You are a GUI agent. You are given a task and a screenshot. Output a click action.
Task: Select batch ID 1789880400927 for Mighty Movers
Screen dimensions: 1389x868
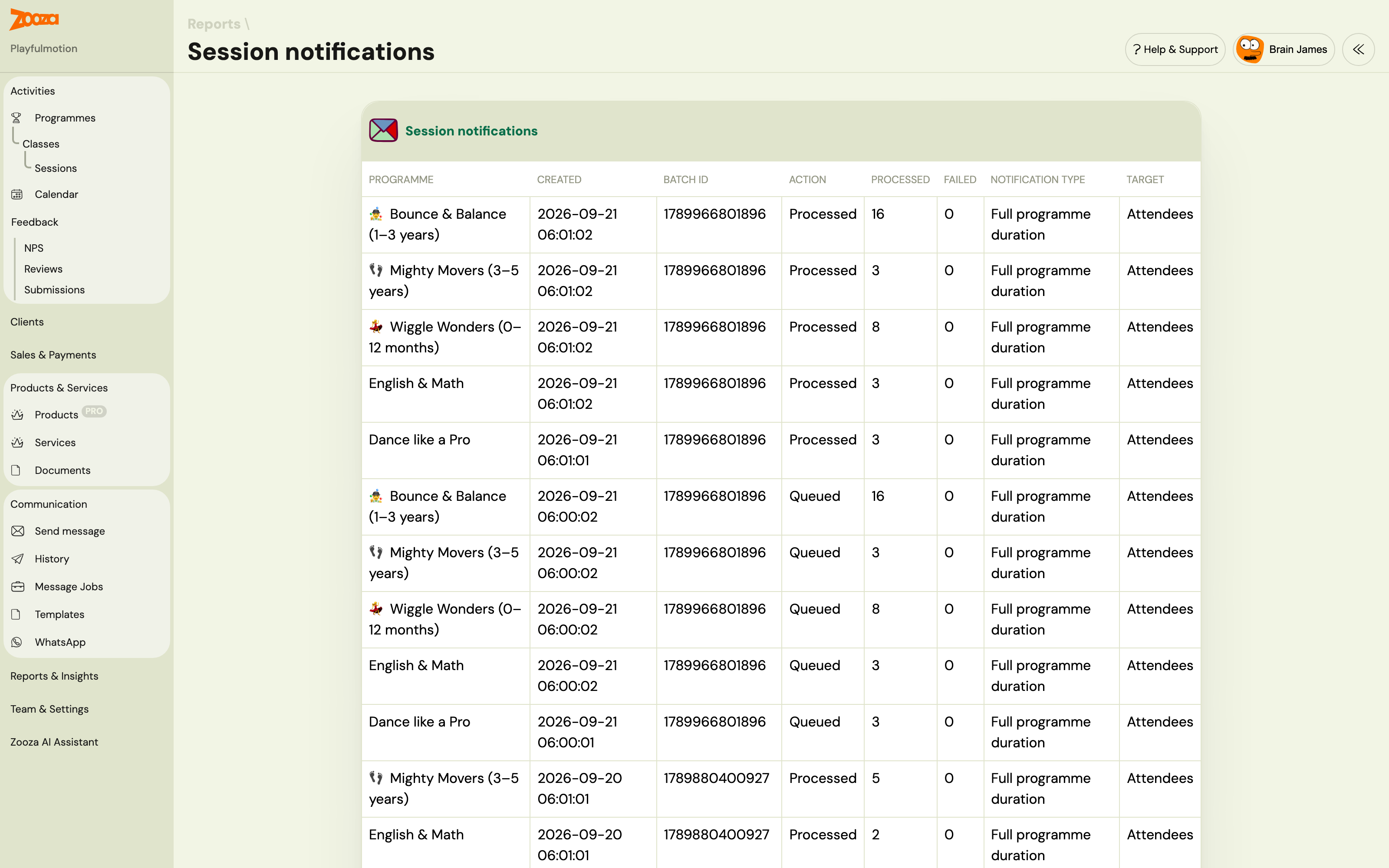pos(716,778)
